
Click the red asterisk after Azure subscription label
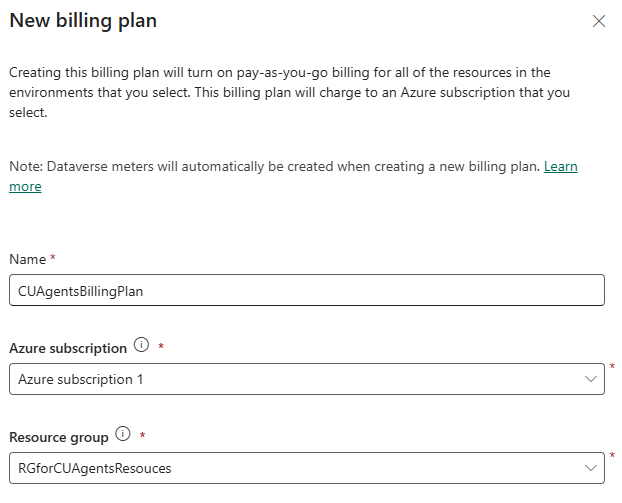[161, 346]
